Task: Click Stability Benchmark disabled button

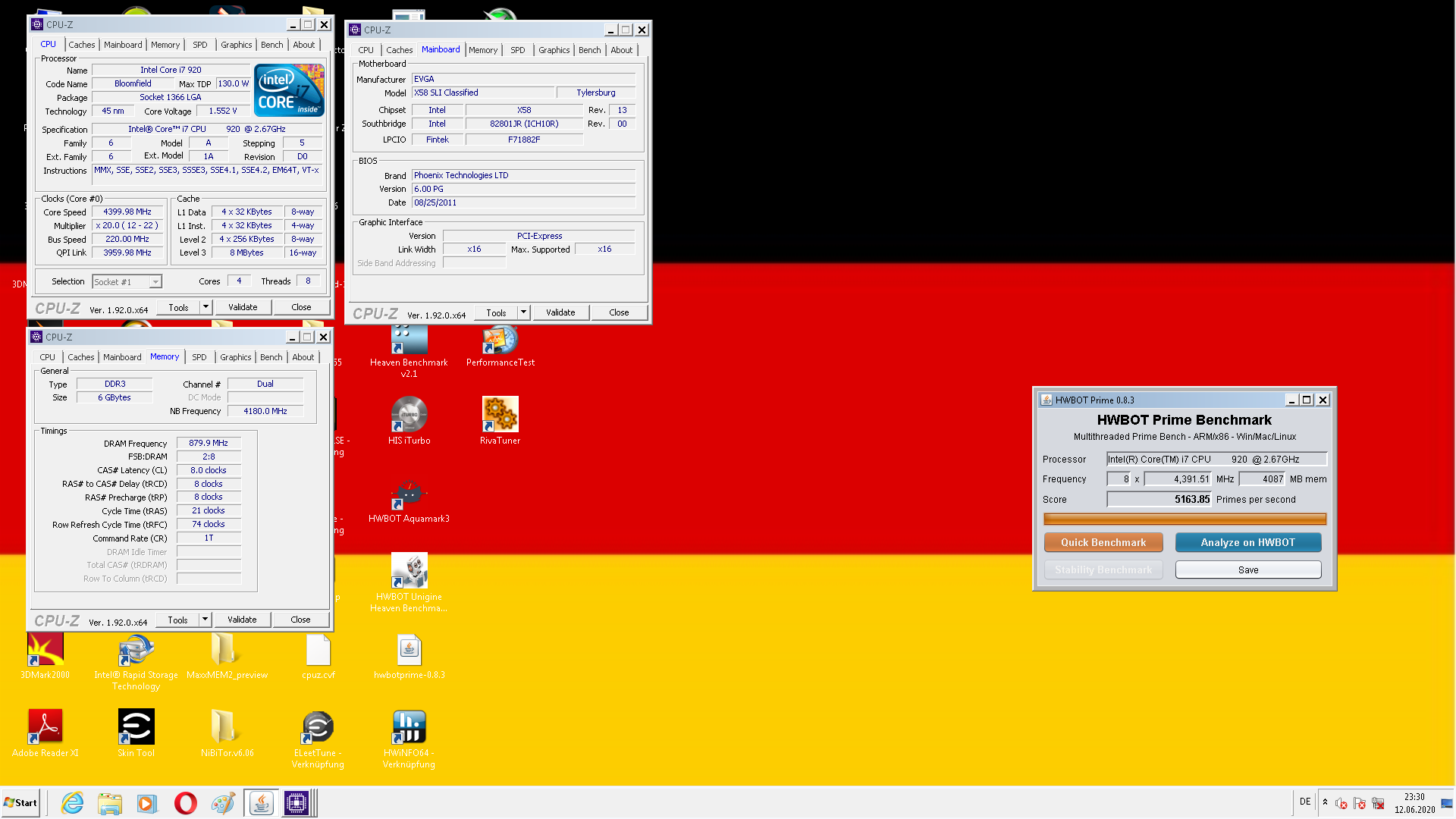Action: click(1103, 570)
